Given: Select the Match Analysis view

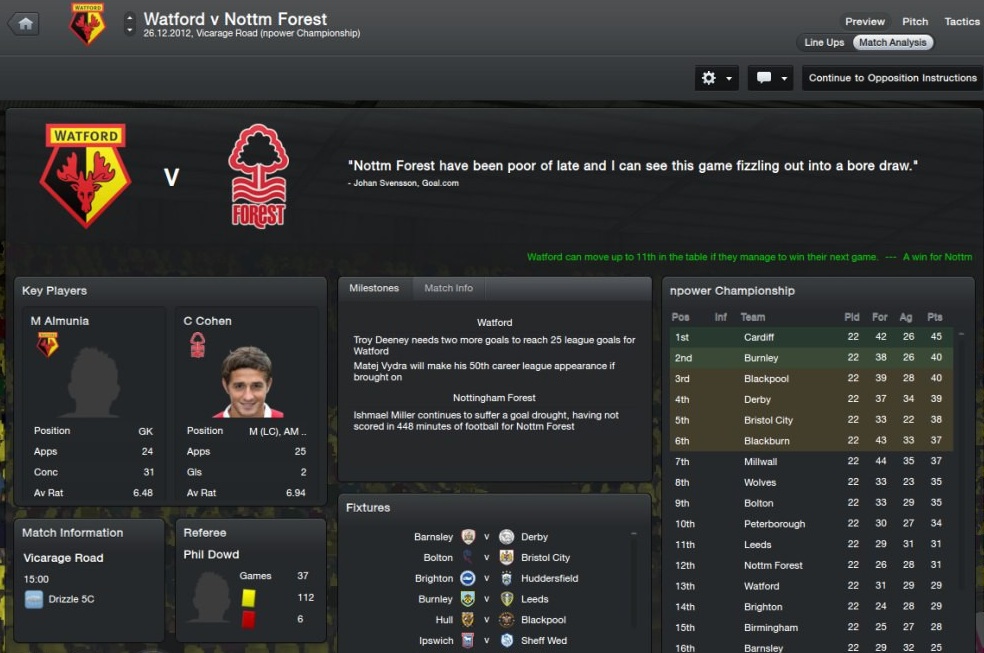Looking at the screenshot, I should [x=892, y=43].
